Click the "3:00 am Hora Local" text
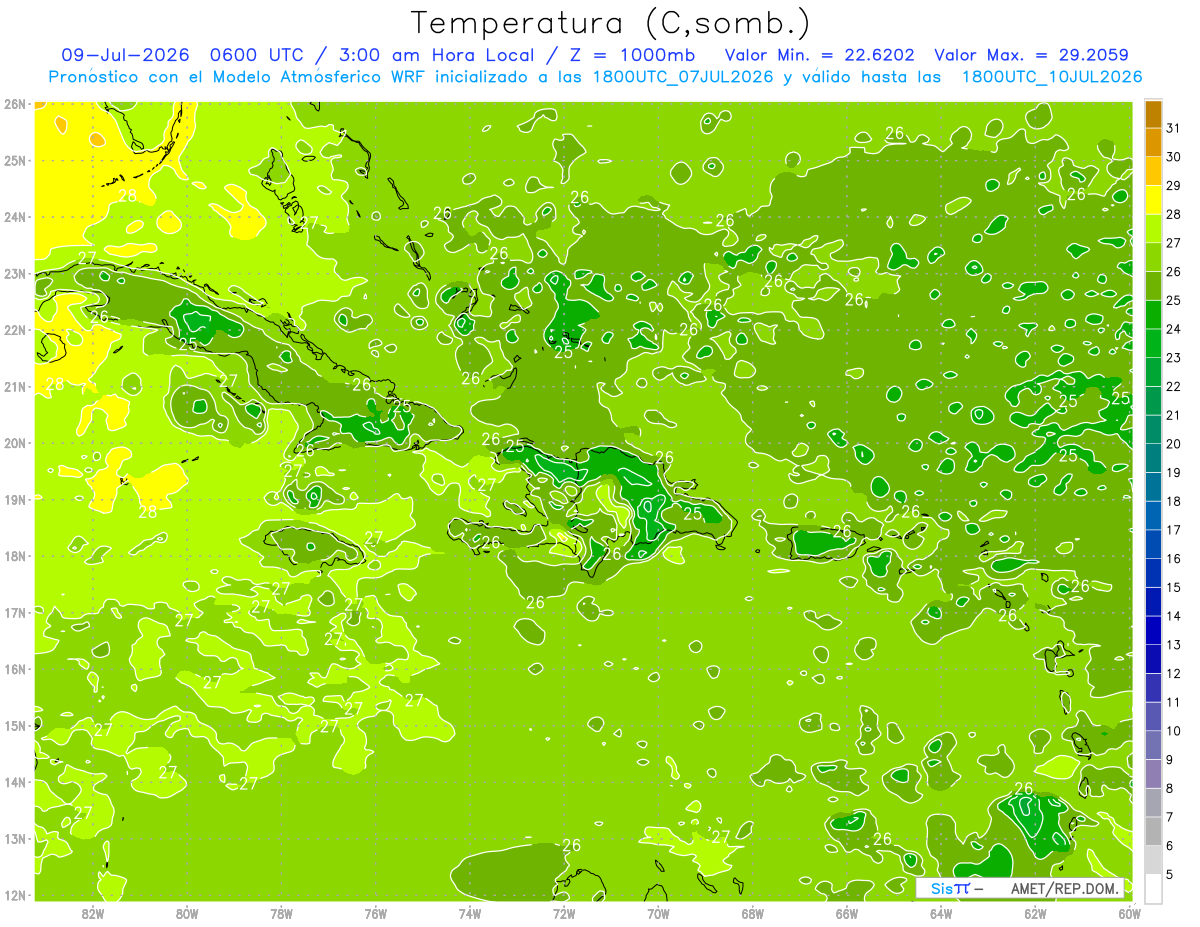 click(435, 55)
